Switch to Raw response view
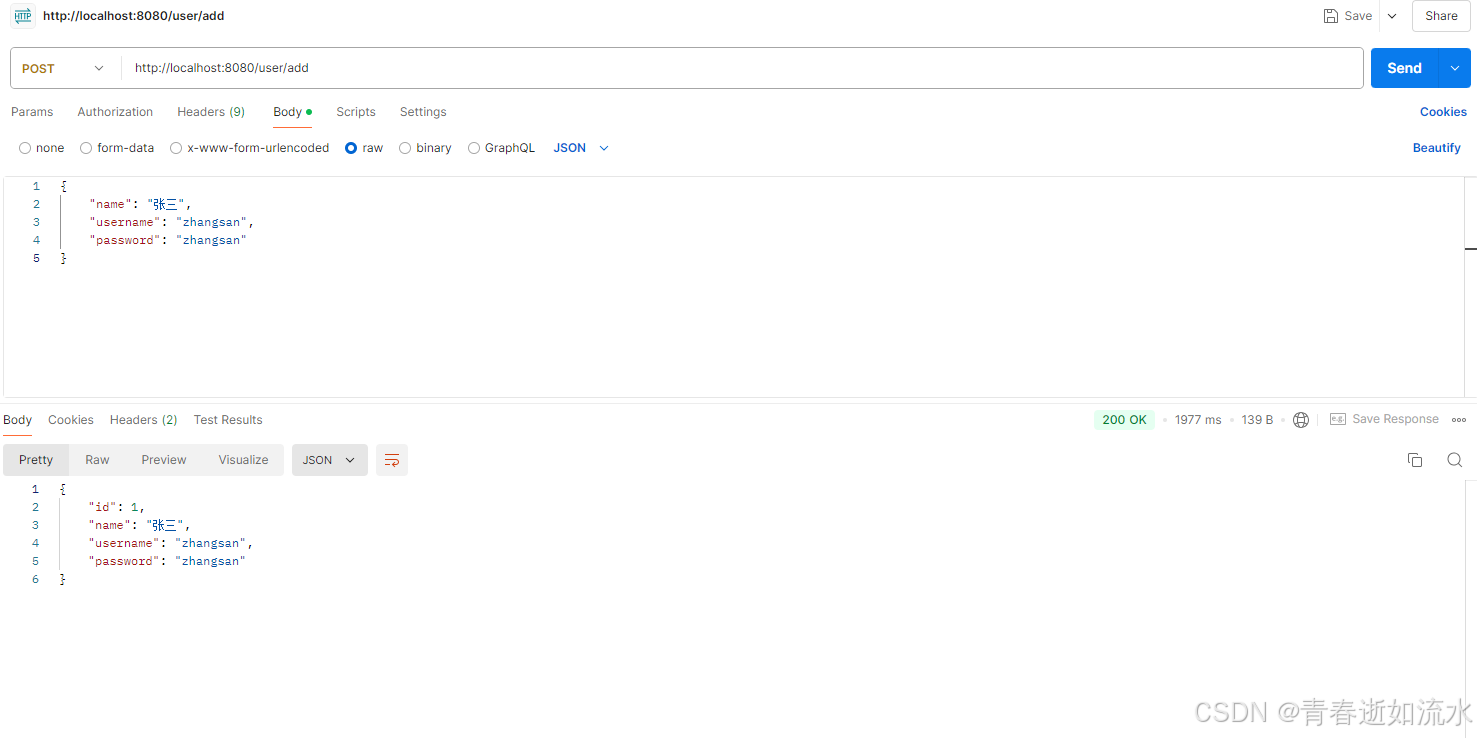Viewport: 1477px width, 738px height. [97, 460]
